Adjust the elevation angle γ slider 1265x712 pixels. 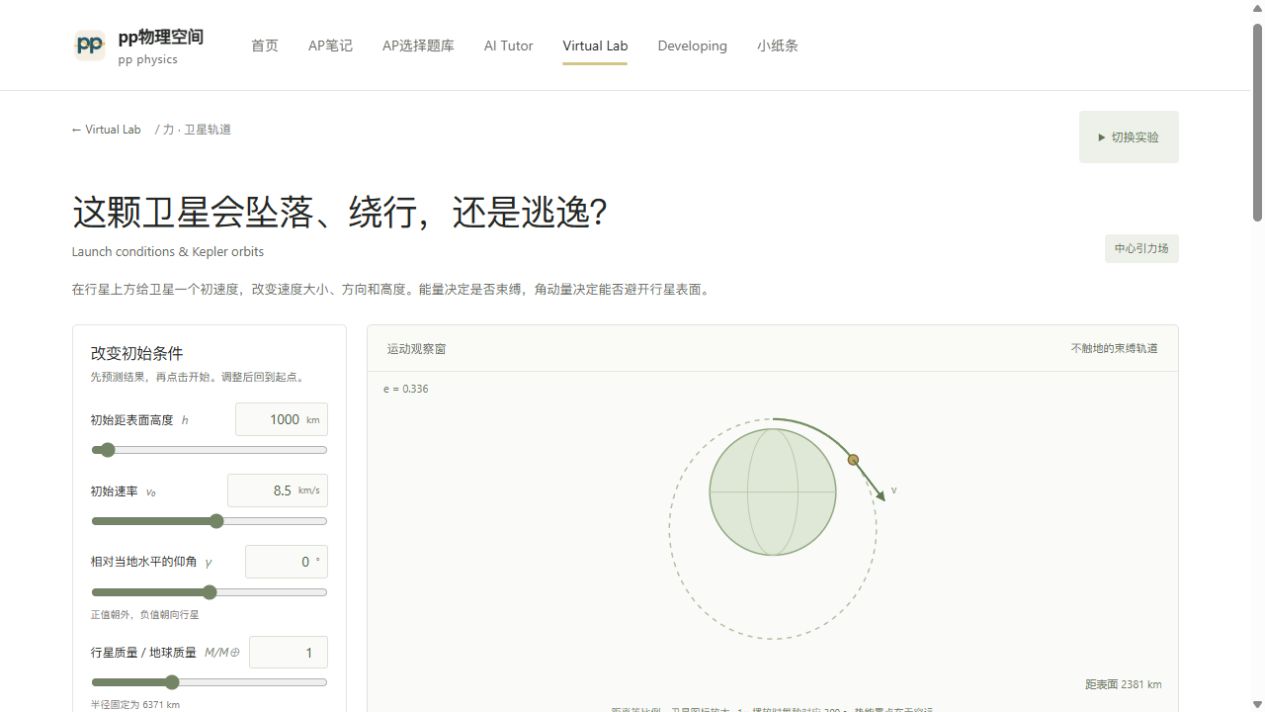pyautogui.click(x=209, y=592)
